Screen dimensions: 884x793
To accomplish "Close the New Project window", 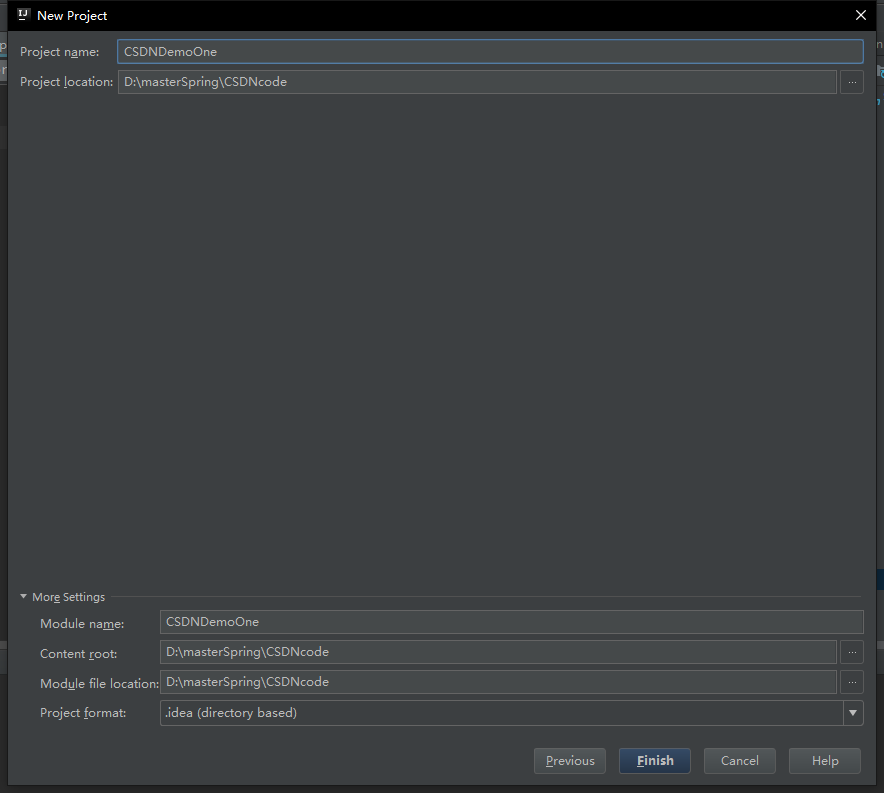I will click(860, 15).
